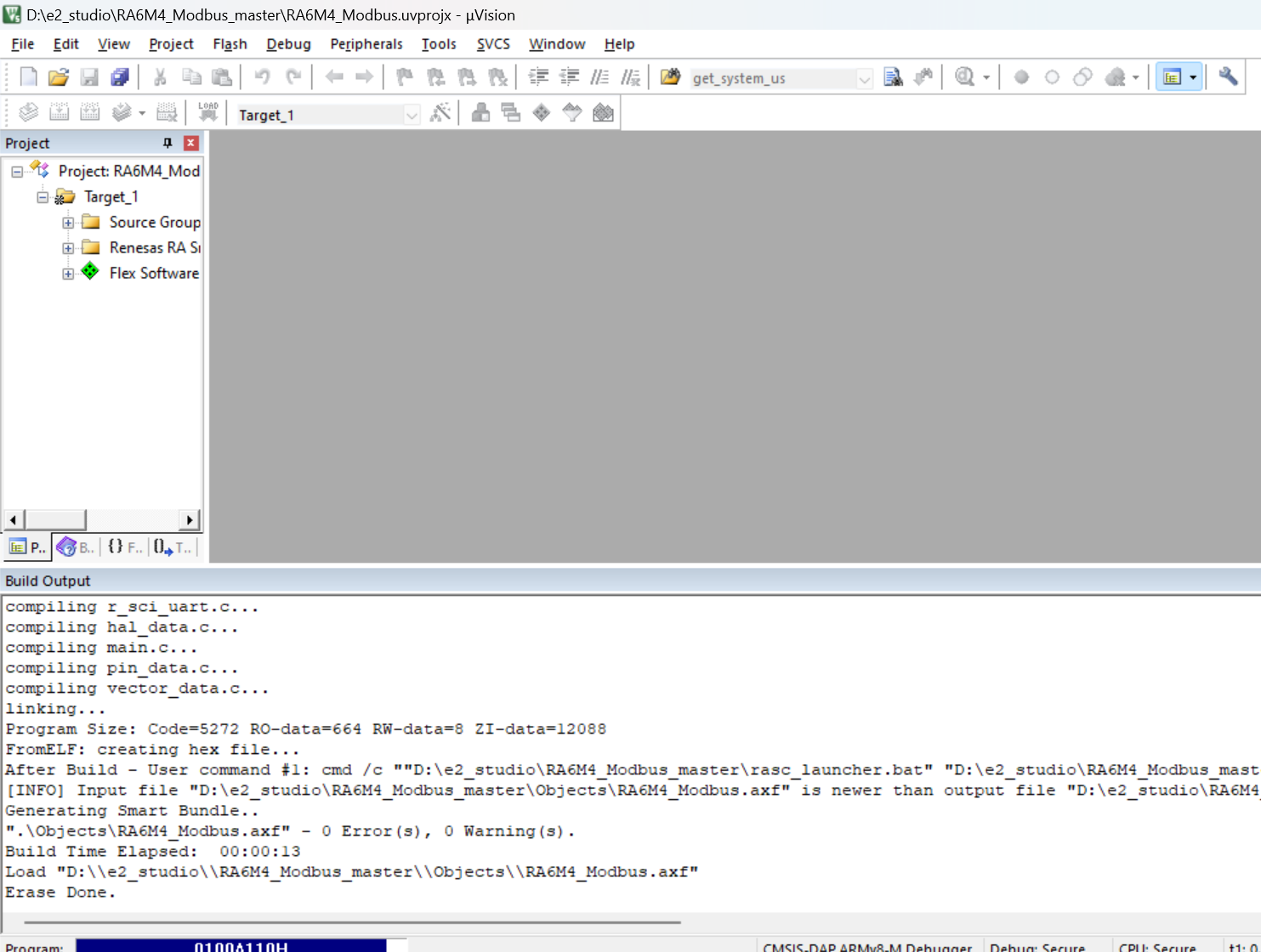1261x952 pixels.
Task: Open the Project menu
Action: point(171,44)
